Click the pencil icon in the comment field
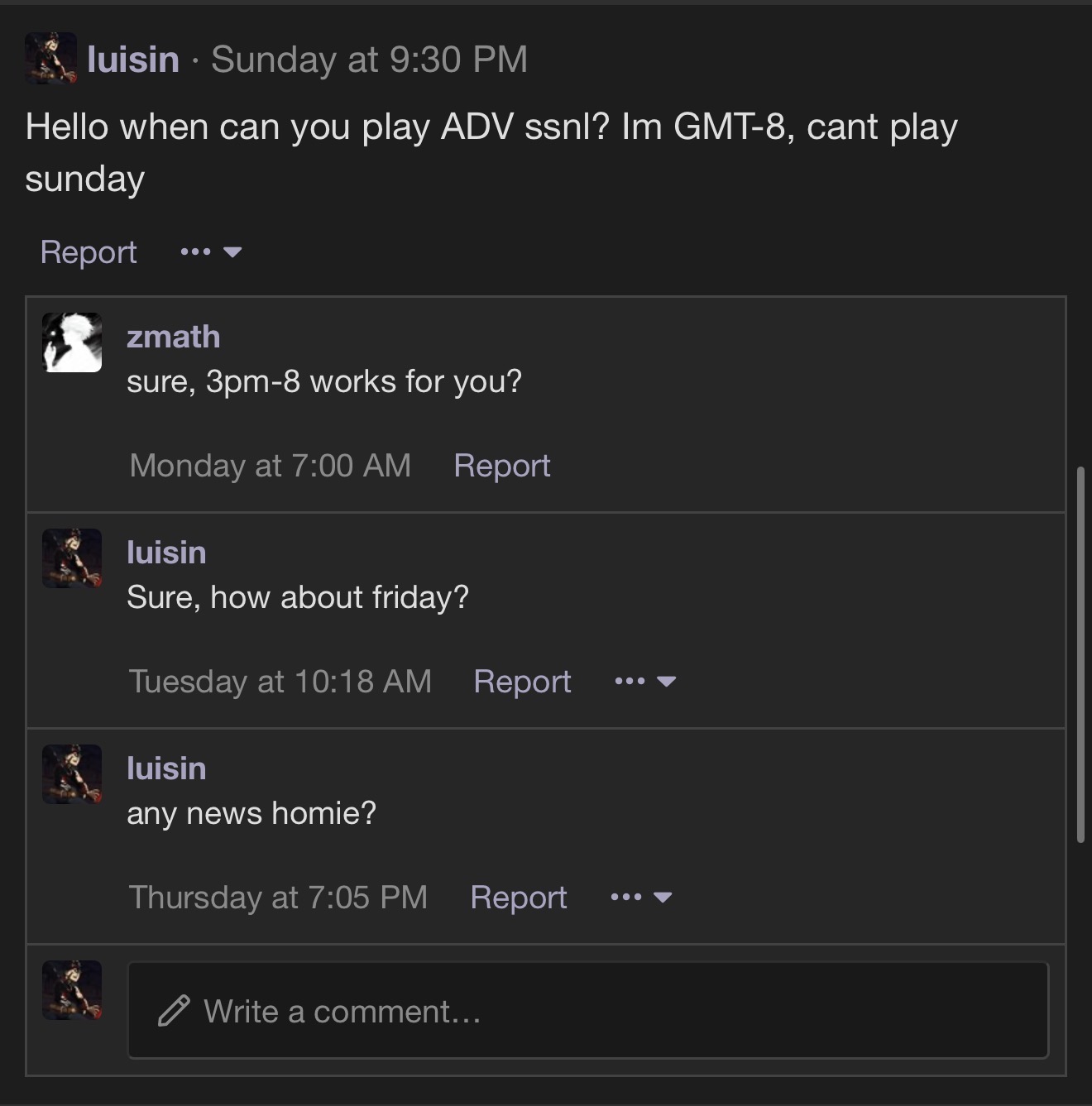The image size is (1092, 1106). point(174,1011)
